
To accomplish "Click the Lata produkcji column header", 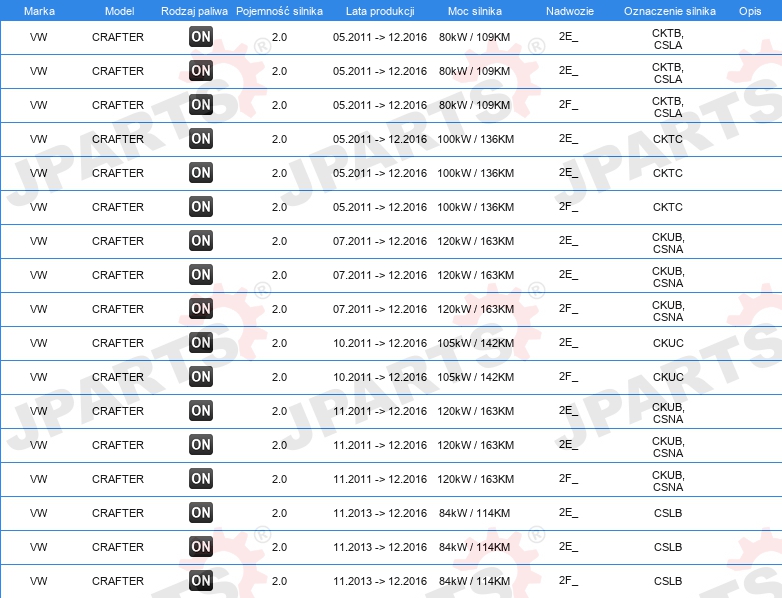I will point(380,11).
